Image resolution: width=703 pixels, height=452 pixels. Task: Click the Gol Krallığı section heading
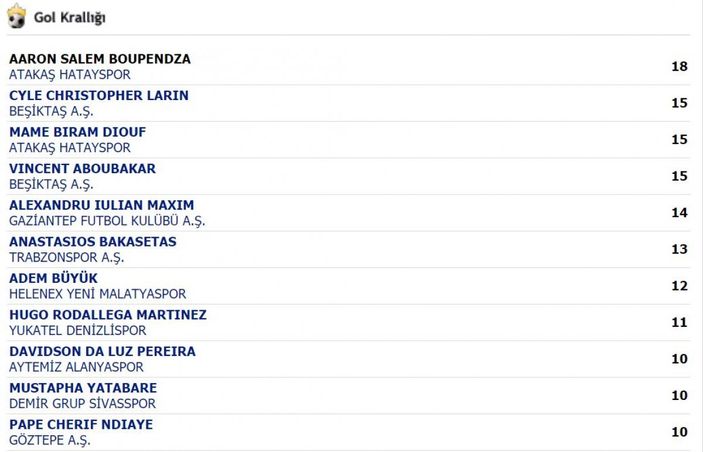(x=70, y=18)
